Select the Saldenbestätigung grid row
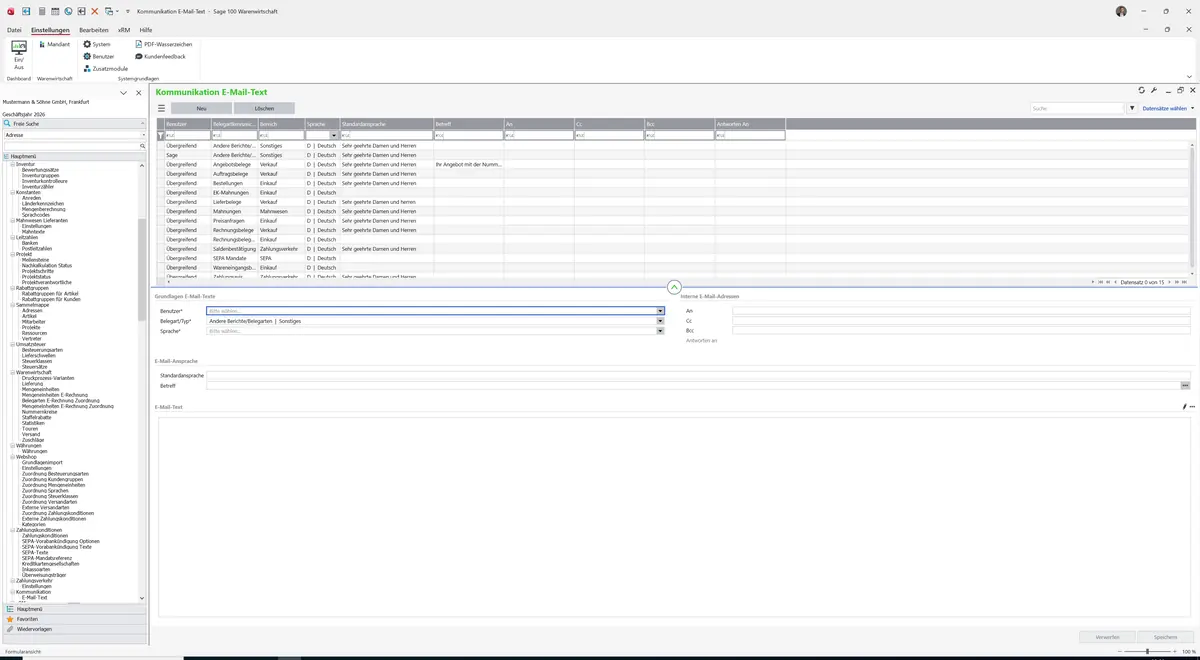Viewport: 1200px width, 660px height. pos(675,249)
